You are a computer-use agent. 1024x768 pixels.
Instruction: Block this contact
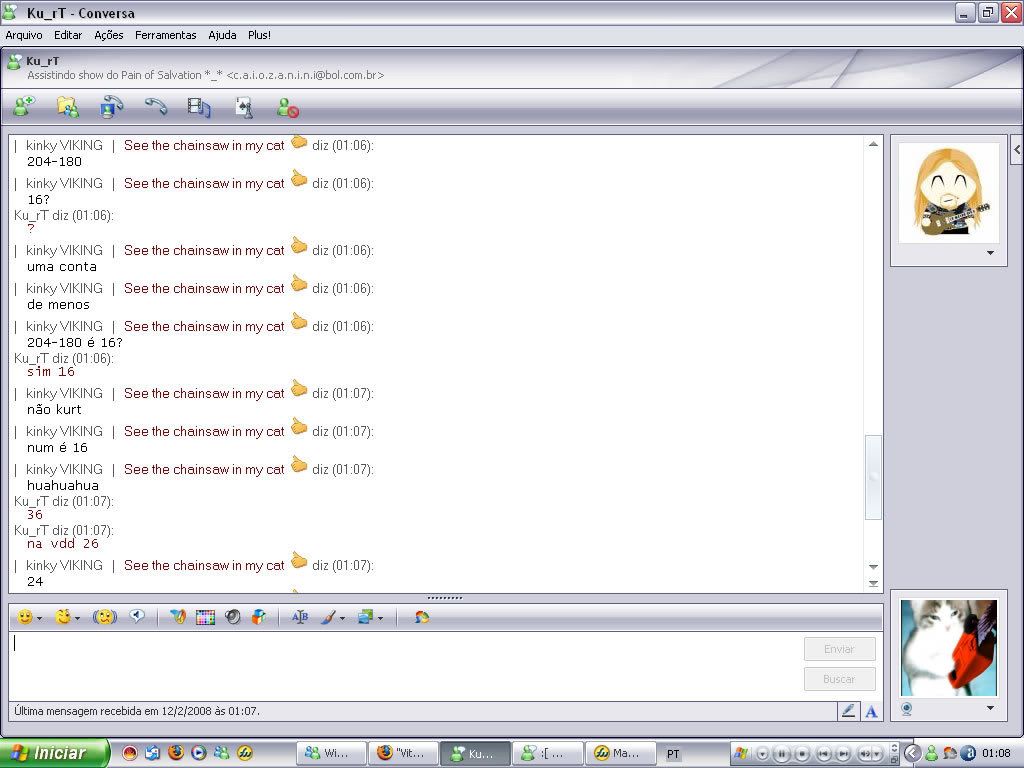[287, 107]
